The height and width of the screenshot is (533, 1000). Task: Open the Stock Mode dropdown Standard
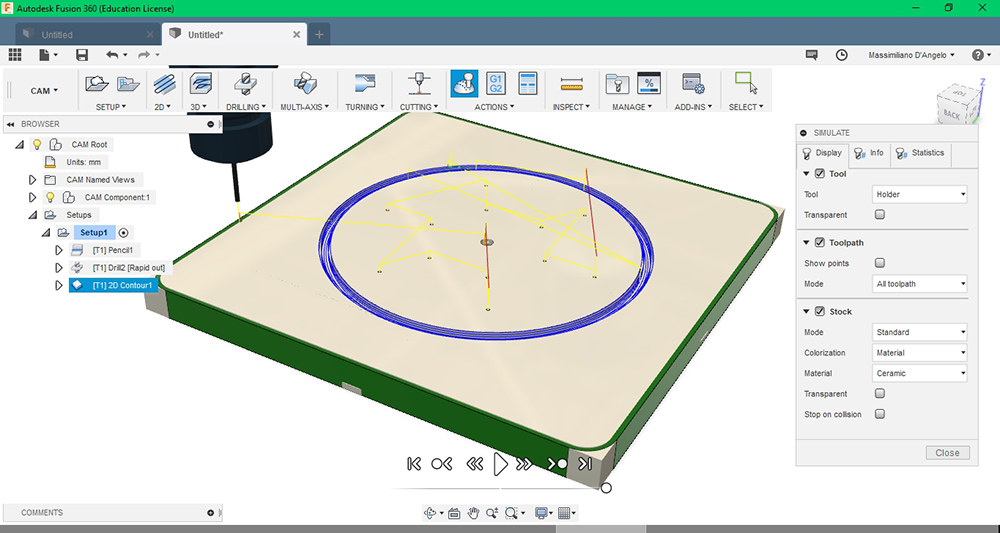pos(920,332)
